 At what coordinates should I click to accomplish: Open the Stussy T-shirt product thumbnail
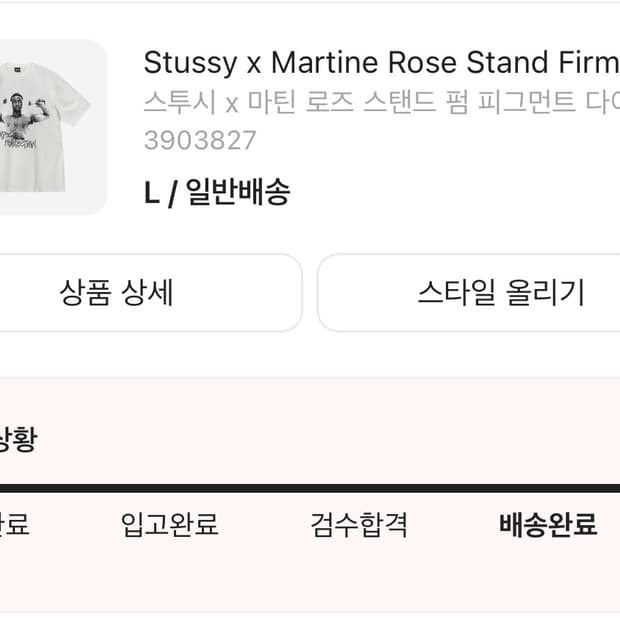(50, 127)
